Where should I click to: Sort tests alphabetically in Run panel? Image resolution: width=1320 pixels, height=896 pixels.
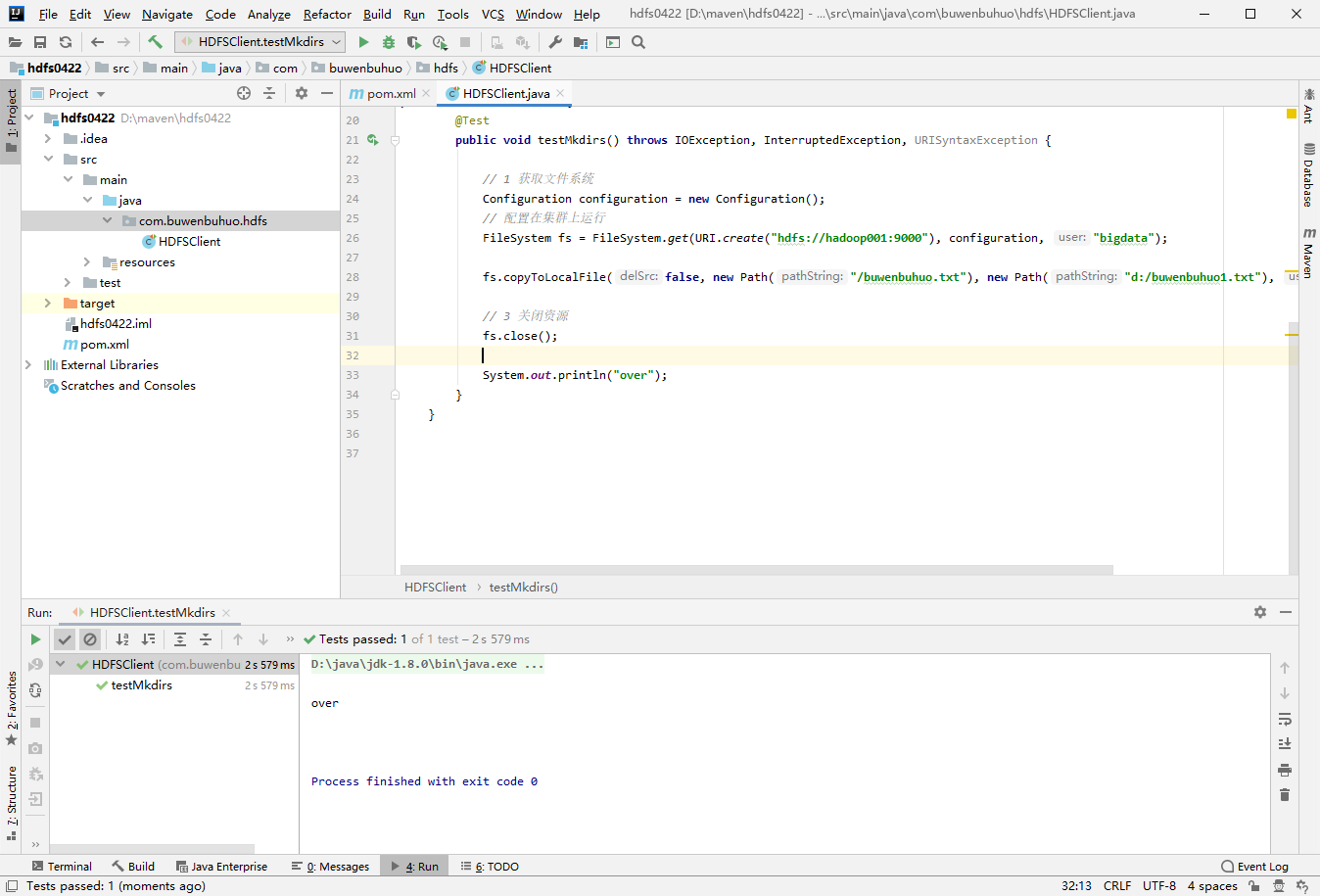pos(122,639)
